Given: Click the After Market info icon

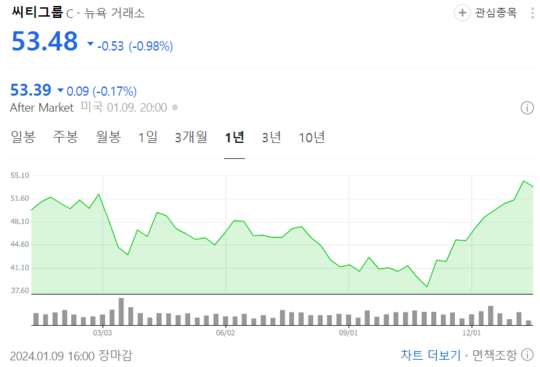Looking at the screenshot, I should click(527, 108).
